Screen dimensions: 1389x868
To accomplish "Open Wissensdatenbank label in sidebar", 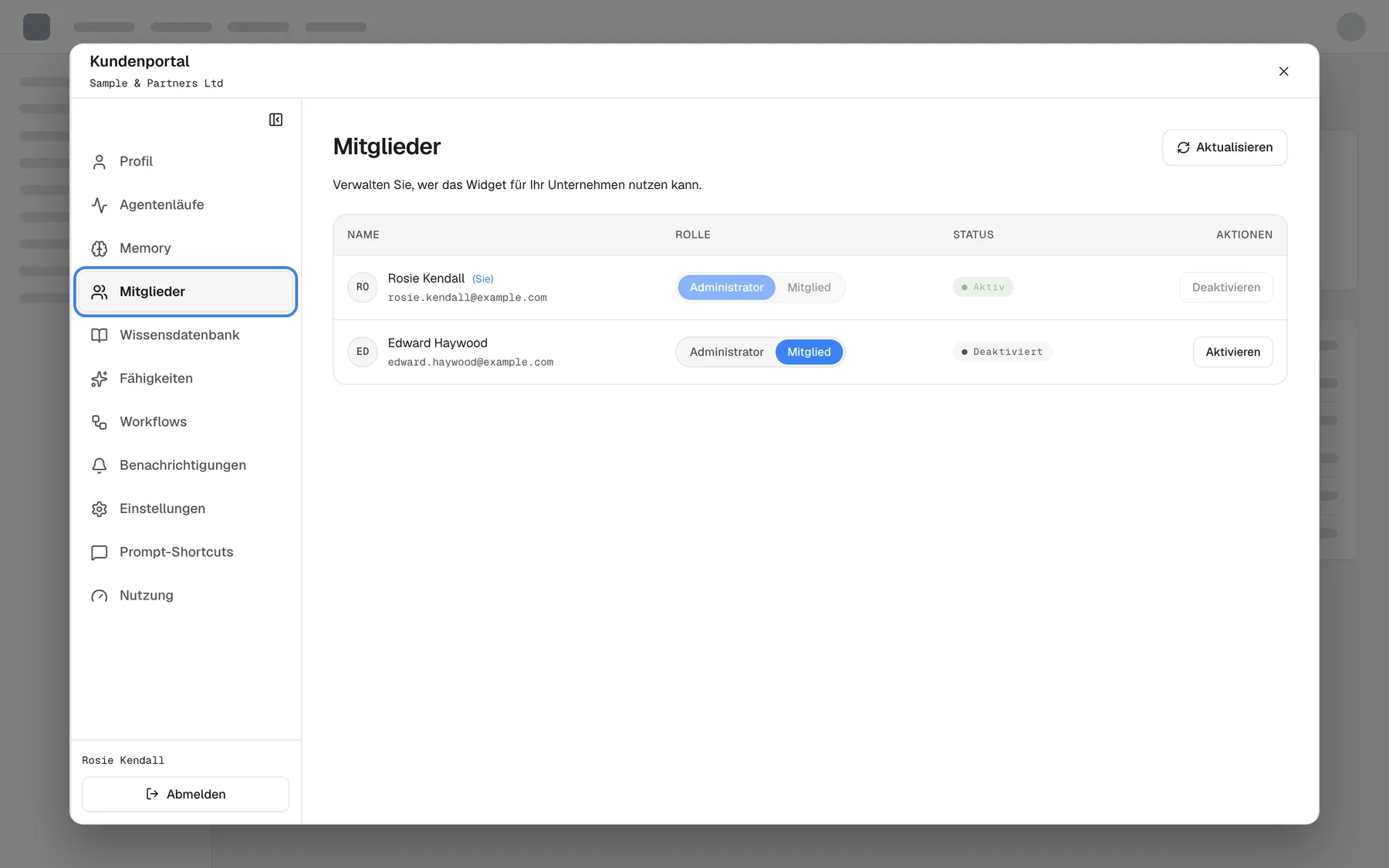I will pyautogui.click(x=179, y=335).
